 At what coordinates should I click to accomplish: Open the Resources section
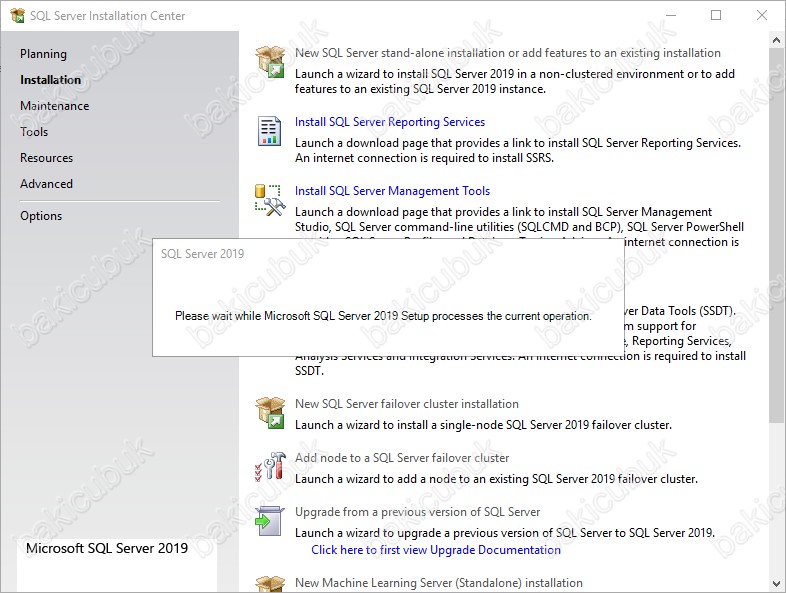pos(46,158)
